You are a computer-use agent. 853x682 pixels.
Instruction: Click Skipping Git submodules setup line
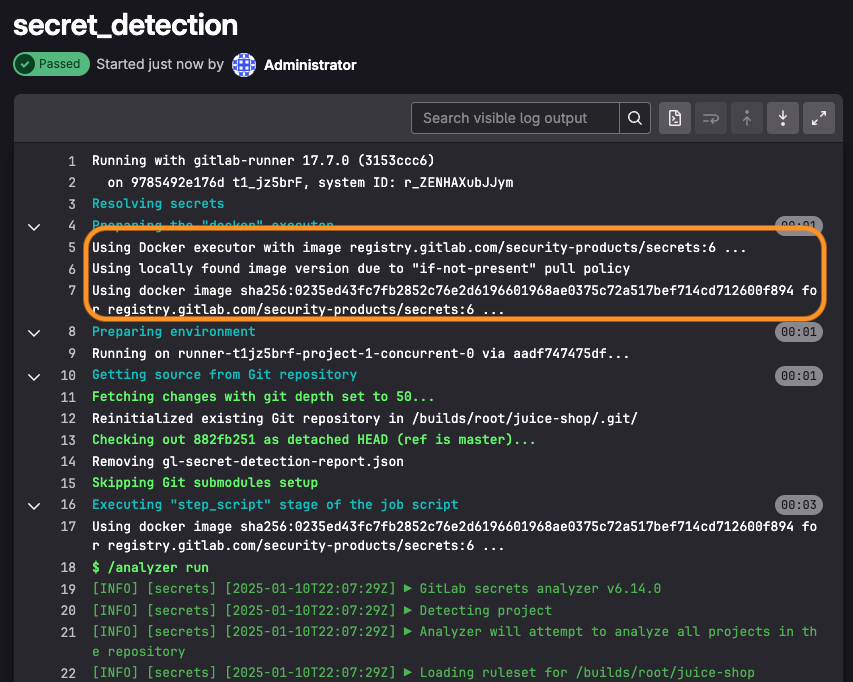click(205, 482)
